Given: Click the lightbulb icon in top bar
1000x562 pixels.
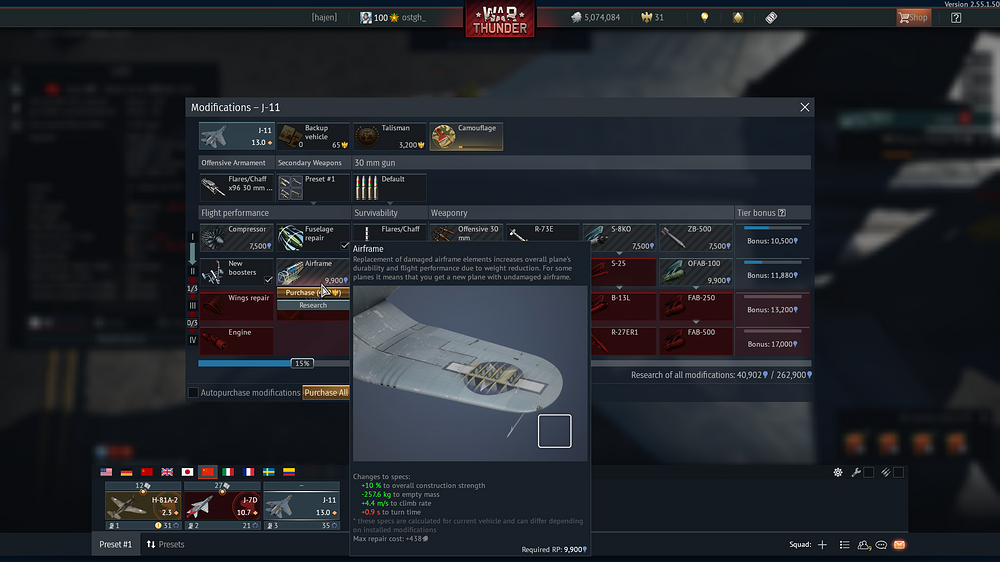Looking at the screenshot, I should click(x=704, y=17).
